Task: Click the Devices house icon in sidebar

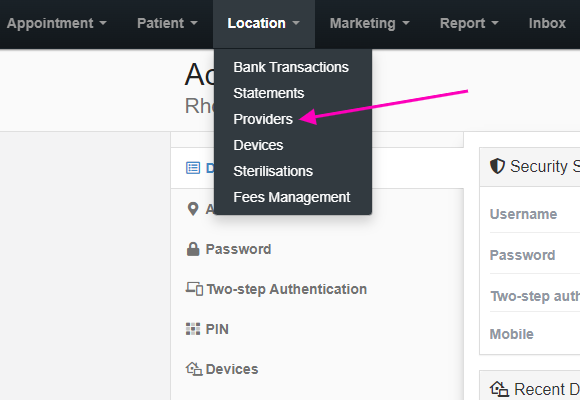Action: click(x=194, y=369)
